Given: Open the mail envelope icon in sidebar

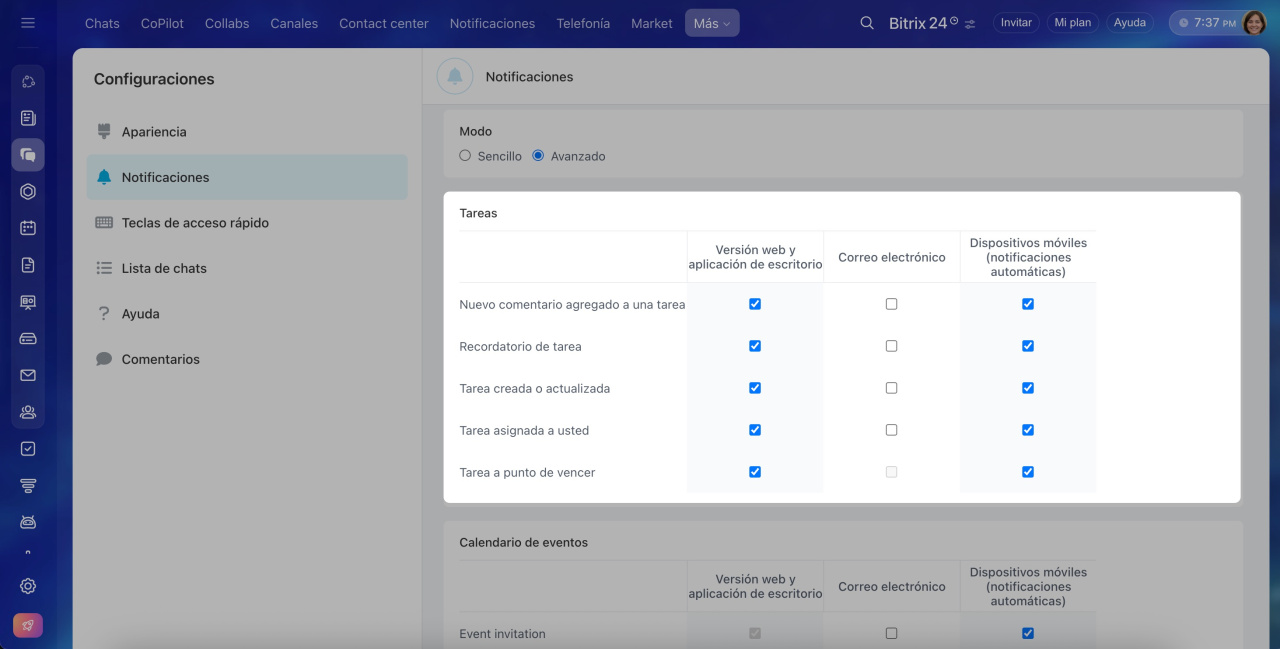Looking at the screenshot, I should (x=28, y=375).
